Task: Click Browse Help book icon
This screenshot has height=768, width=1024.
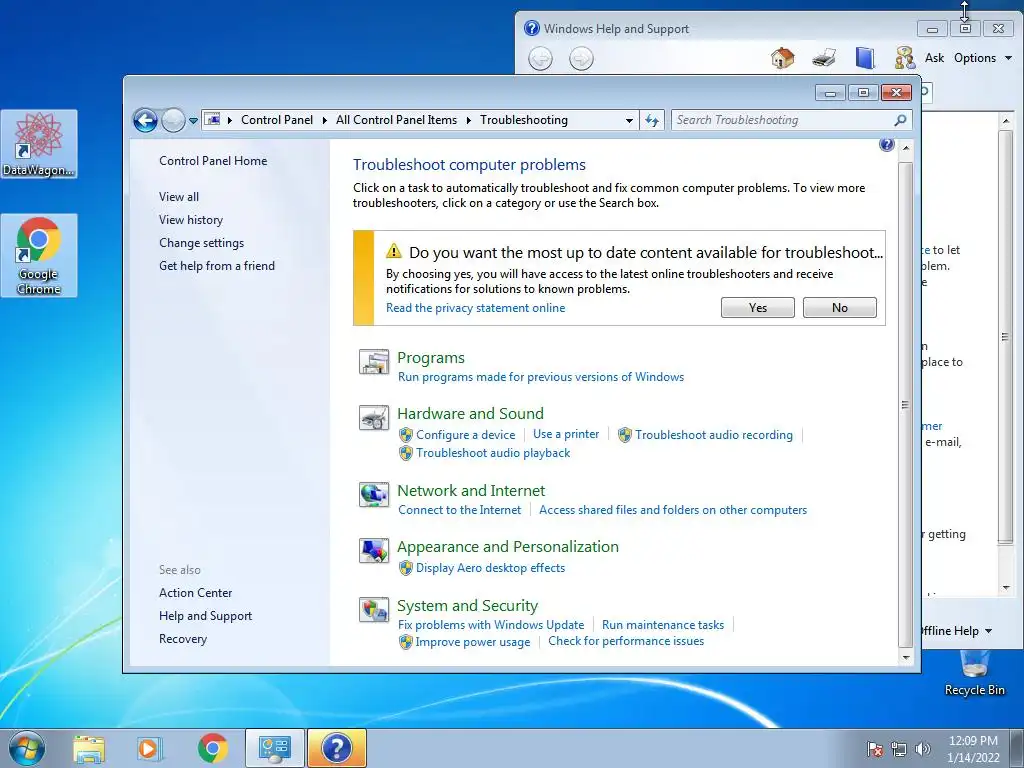Action: tap(865, 58)
